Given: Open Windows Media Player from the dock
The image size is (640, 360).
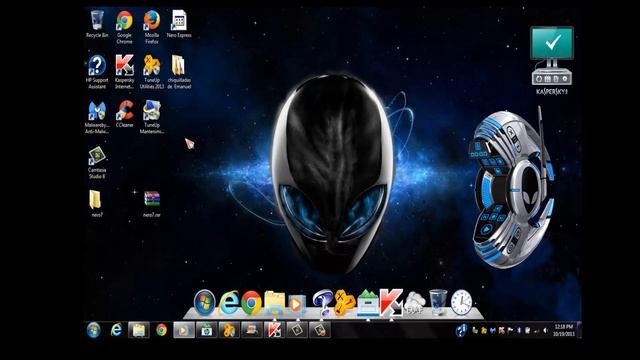Looking at the screenshot, I should pos(297,304).
